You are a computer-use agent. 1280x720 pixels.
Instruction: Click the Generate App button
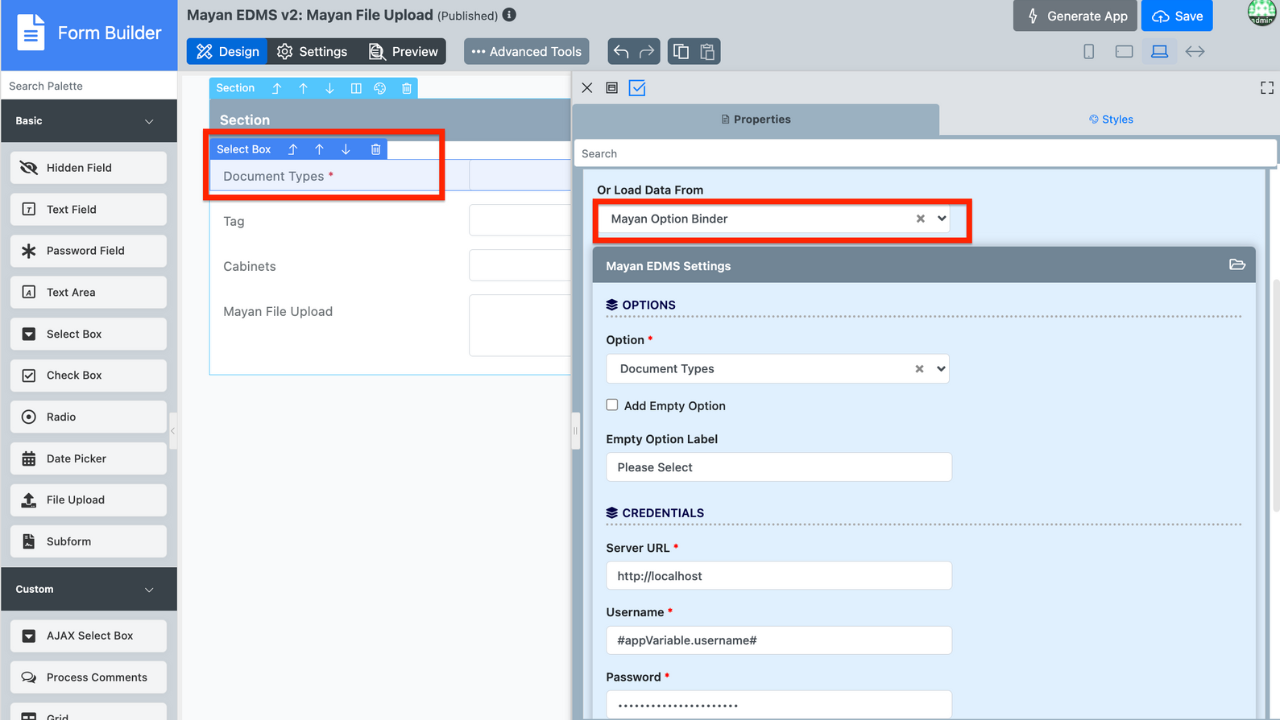tap(1075, 16)
